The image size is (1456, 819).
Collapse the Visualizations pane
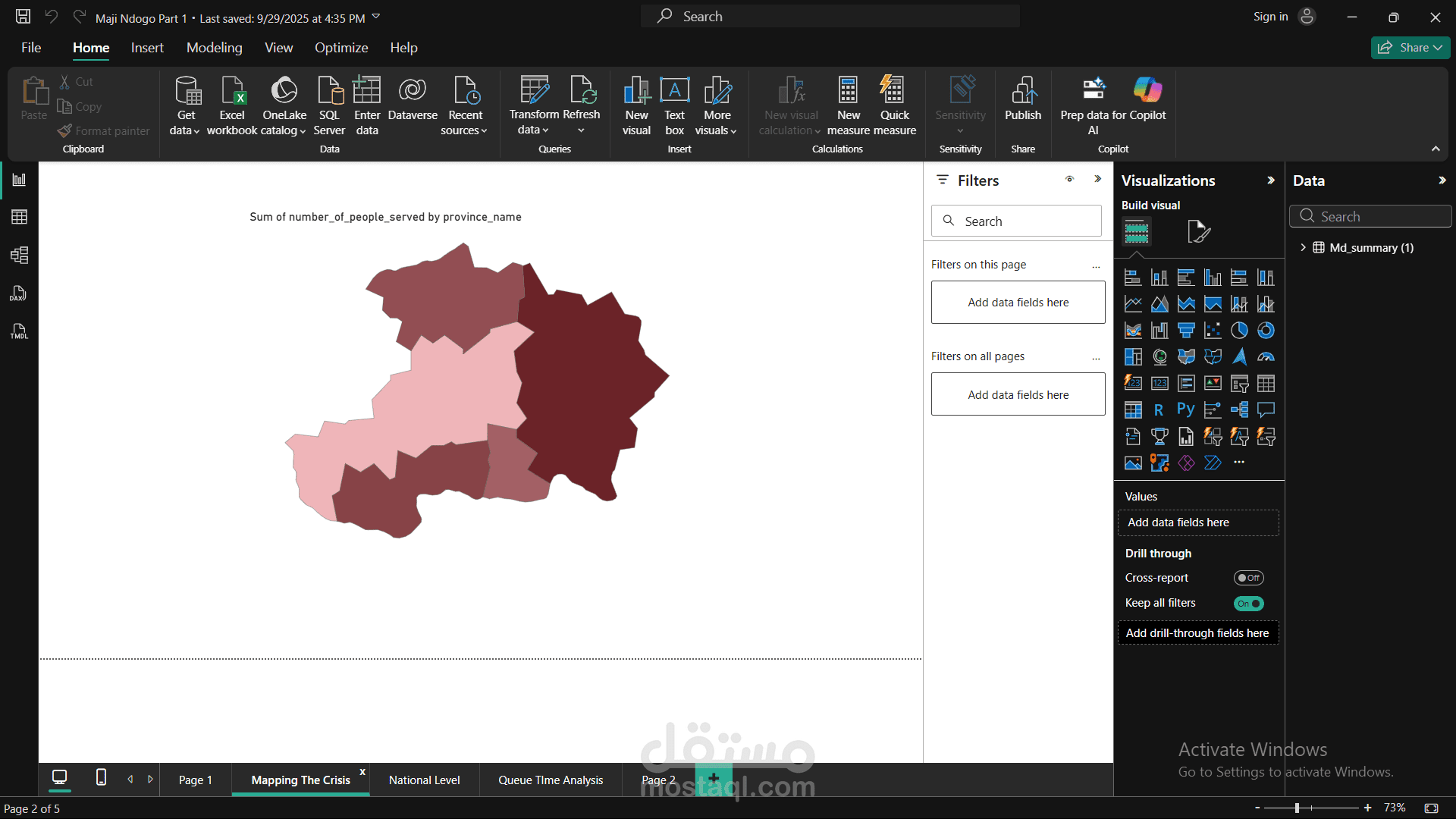(x=1271, y=180)
